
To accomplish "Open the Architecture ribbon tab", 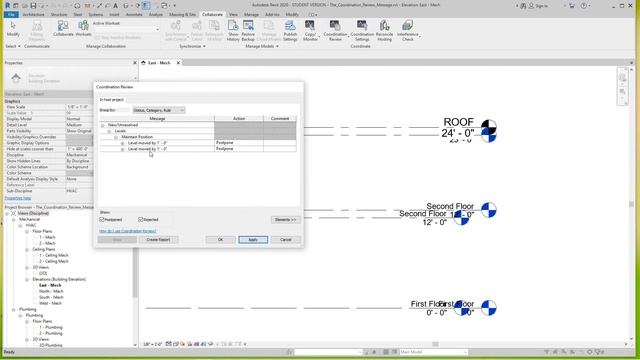I will coord(33,15).
